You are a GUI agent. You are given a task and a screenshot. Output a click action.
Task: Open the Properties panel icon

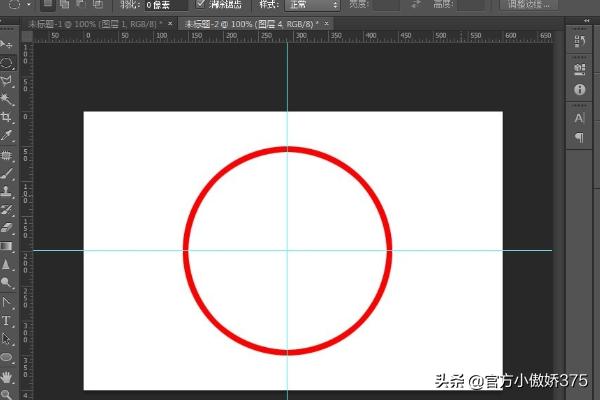click(x=579, y=69)
